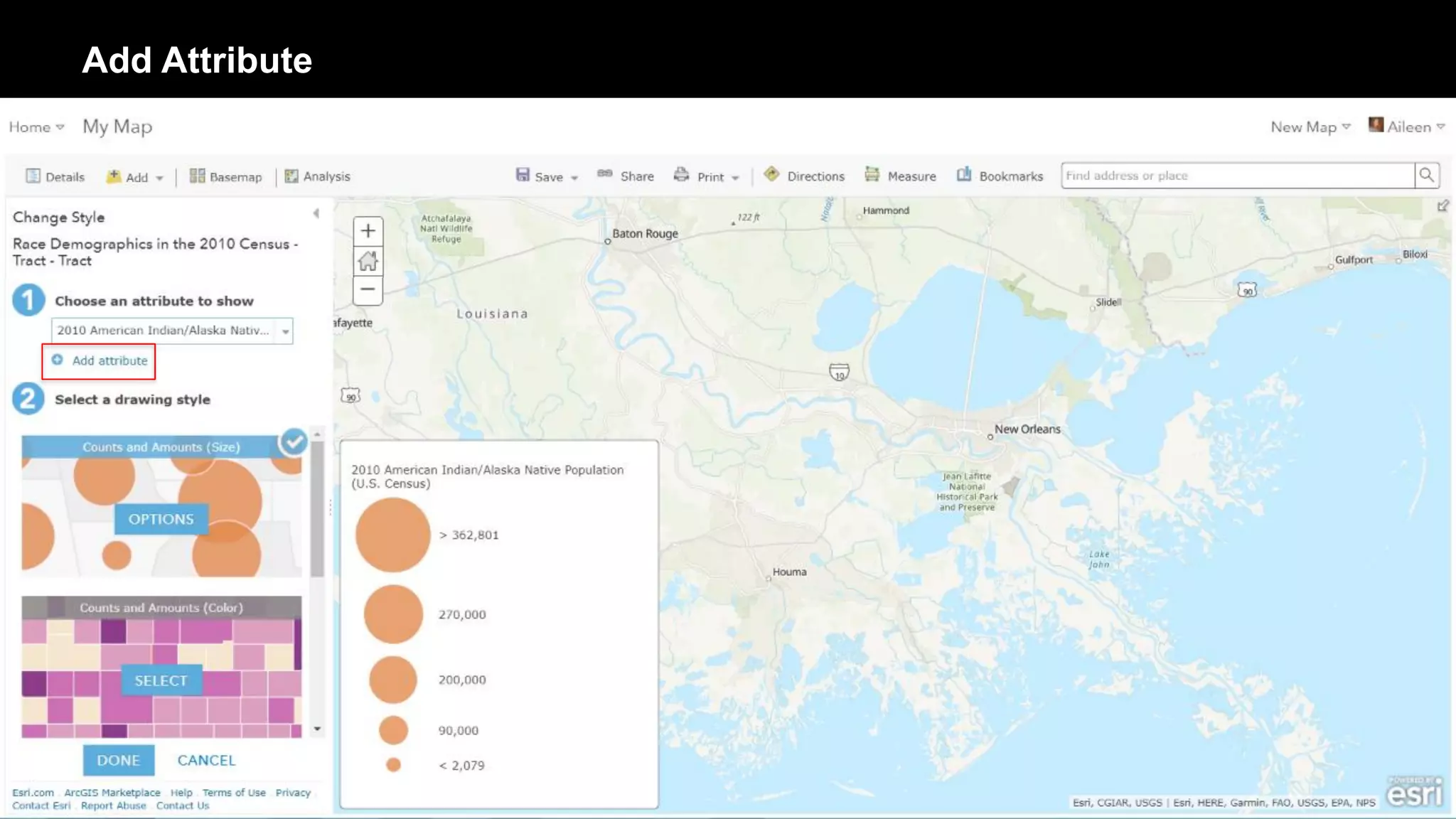Click the Share toolbar icon

[x=626, y=176]
